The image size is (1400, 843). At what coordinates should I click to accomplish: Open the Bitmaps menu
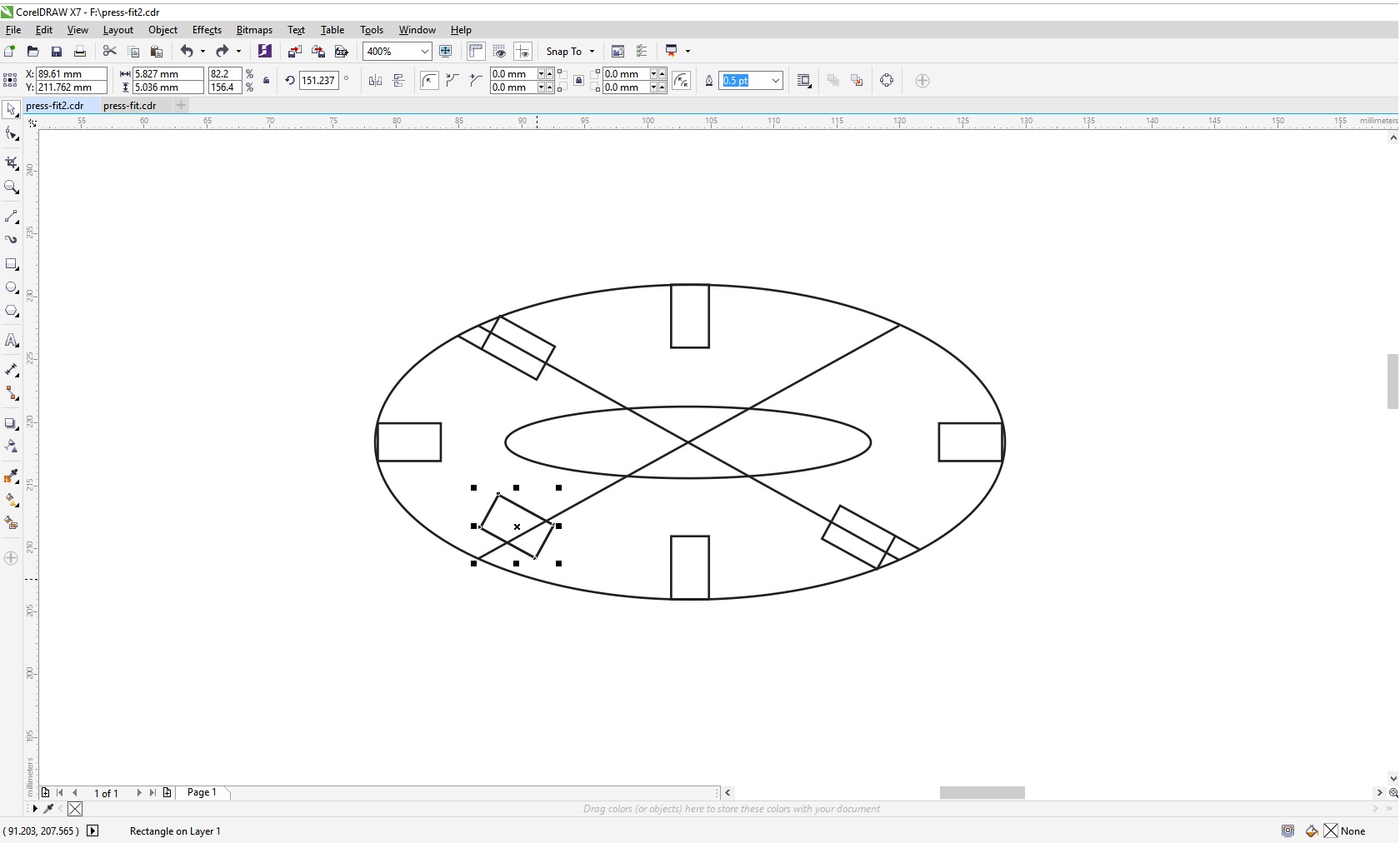tap(254, 30)
